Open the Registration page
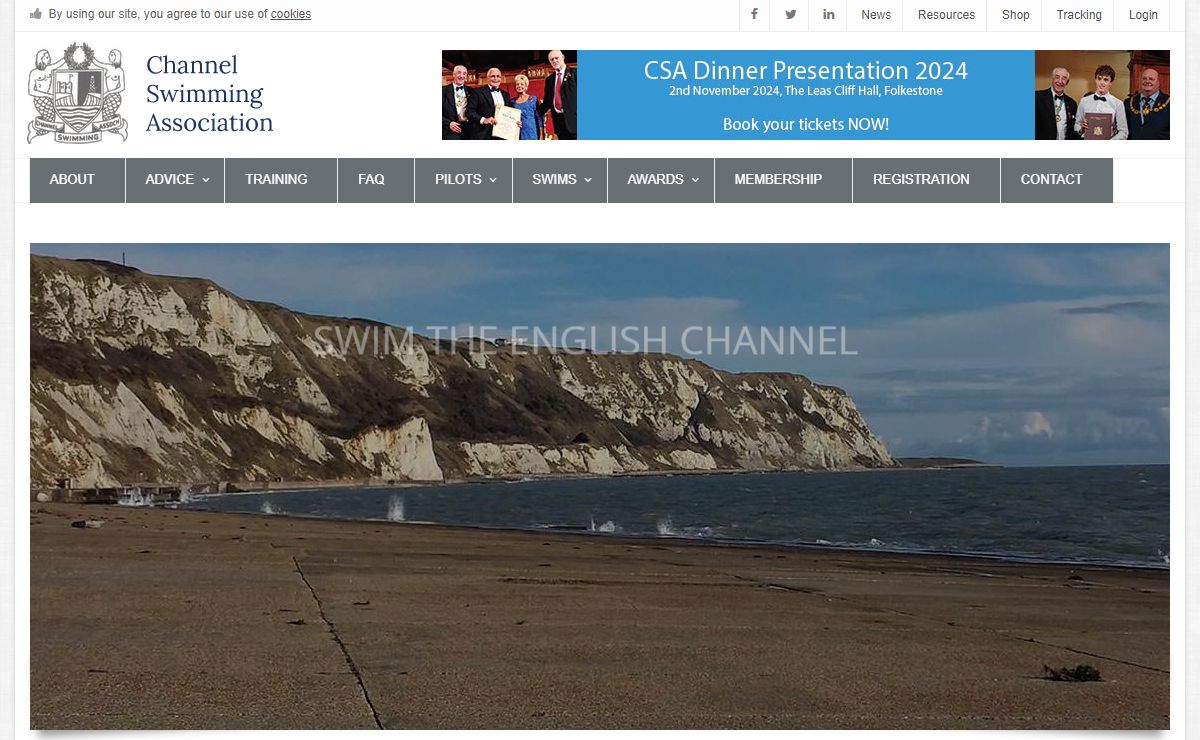Viewport: 1200px width, 740px height. [921, 180]
